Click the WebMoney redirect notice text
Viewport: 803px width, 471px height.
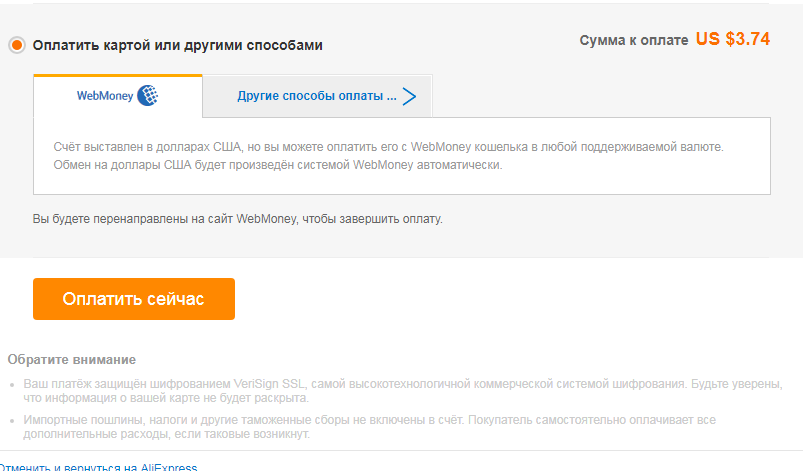[238, 219]
